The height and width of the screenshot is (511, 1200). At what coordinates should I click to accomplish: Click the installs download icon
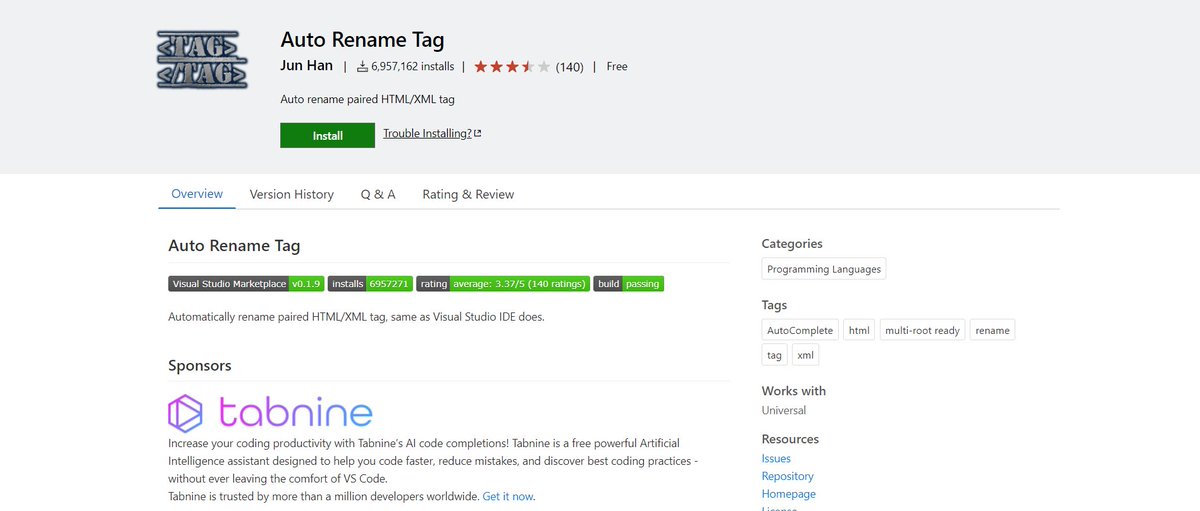click(x=363, y=67)
